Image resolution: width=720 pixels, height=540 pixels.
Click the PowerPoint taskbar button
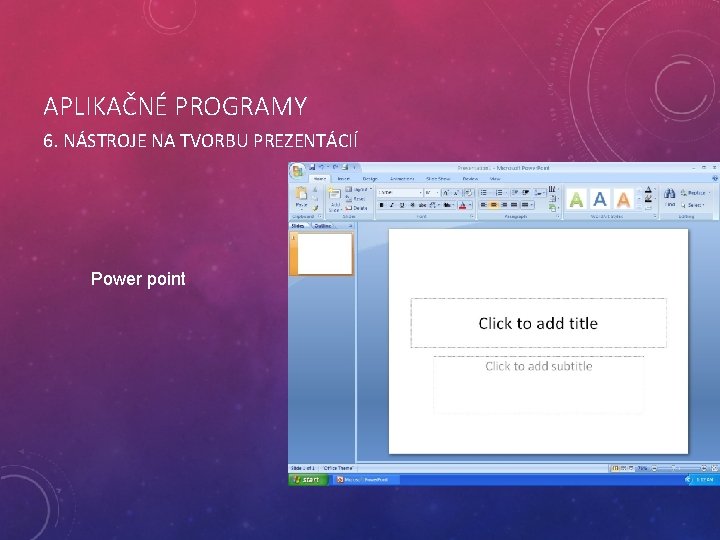coord(366,479)
